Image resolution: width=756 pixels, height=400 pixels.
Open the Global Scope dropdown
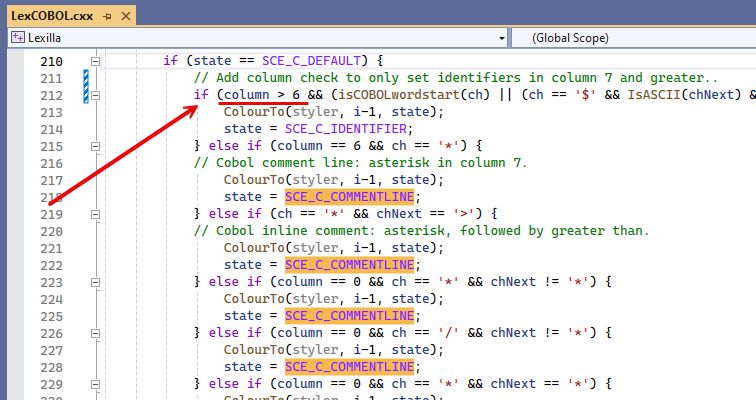click(x=633, y=38)
